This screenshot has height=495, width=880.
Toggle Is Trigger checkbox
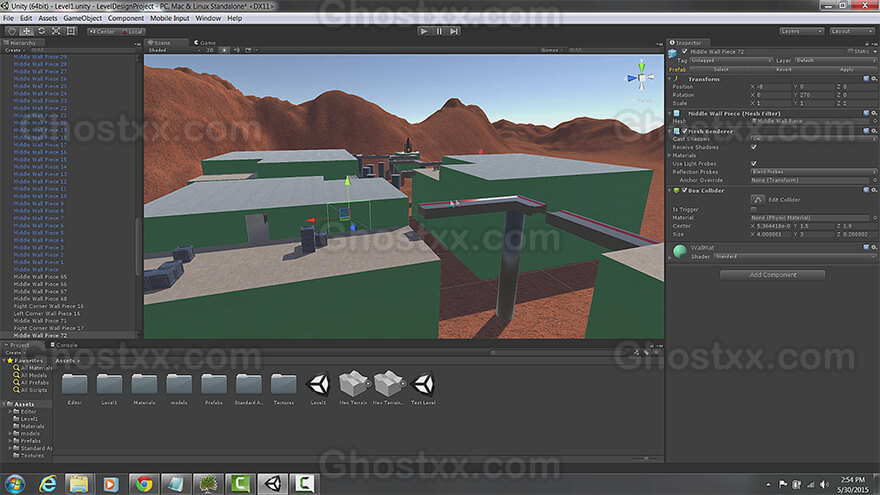pyautogui.click(x=754, y=209)
